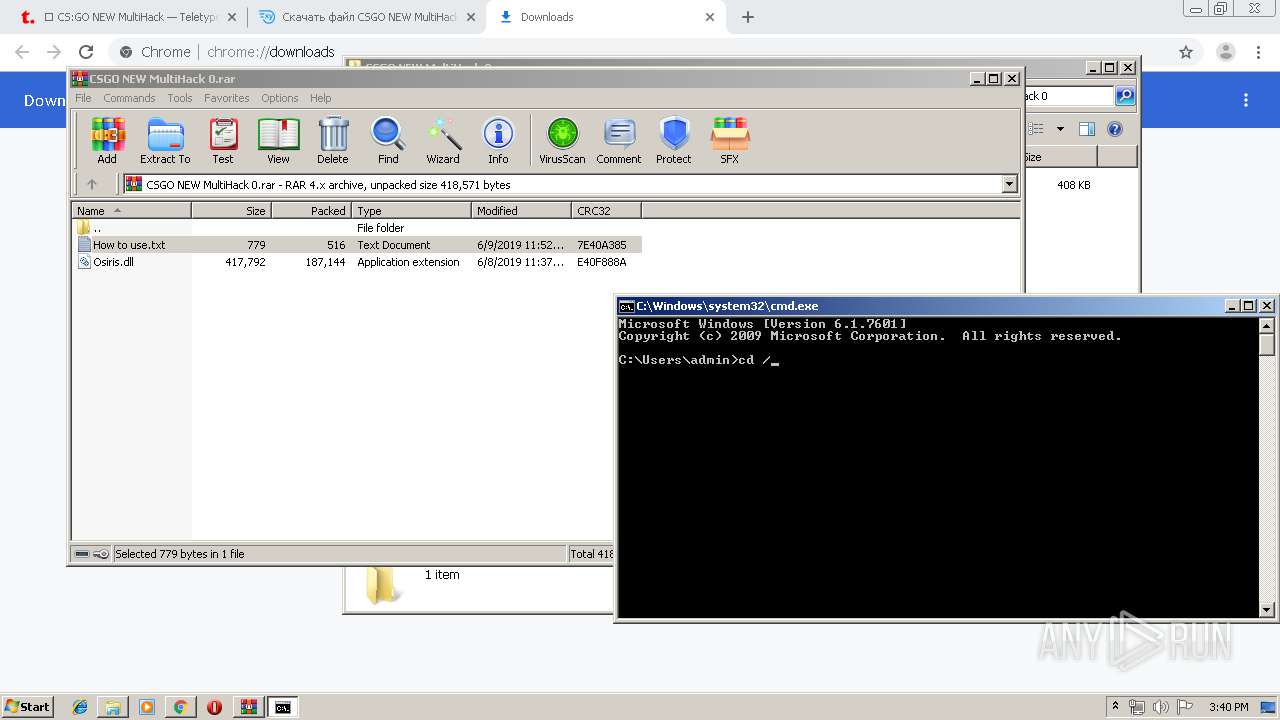Image resolution: width=1280 pixels, height=720 pixels.
Task: Open the Options menu
Action: point(280,98)
